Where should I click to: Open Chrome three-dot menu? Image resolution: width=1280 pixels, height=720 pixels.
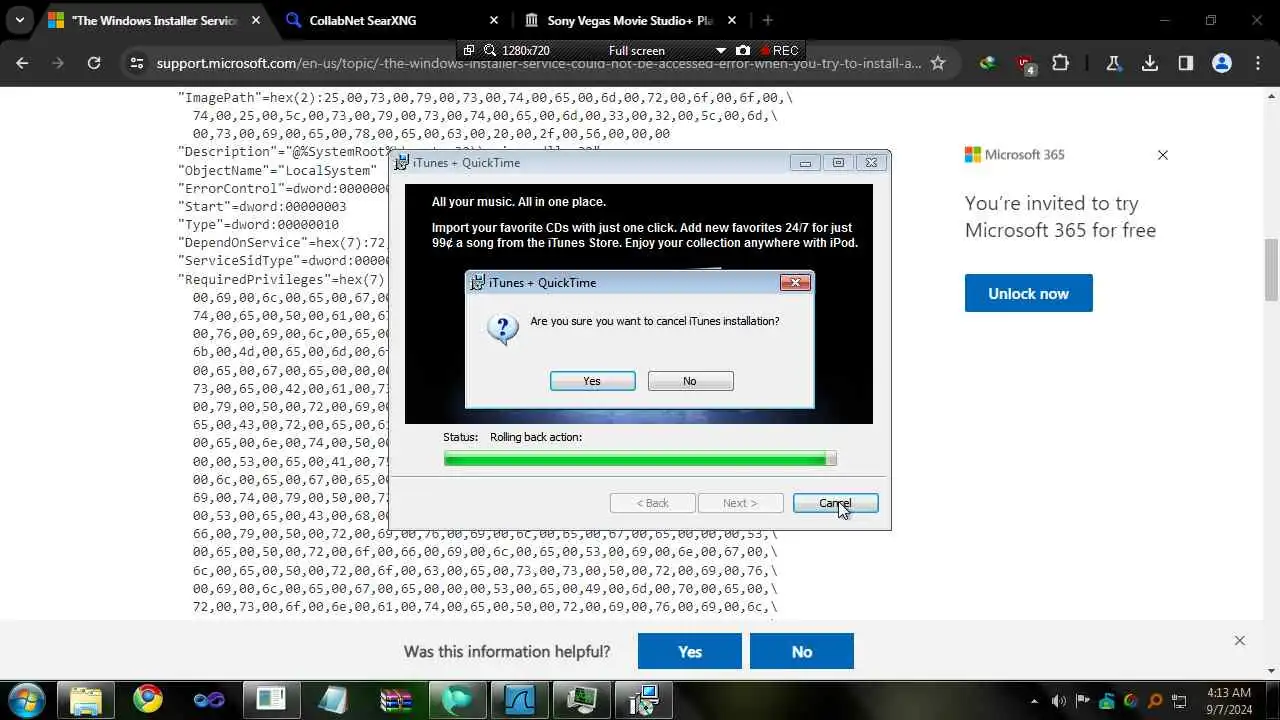tap(1257, 63)
